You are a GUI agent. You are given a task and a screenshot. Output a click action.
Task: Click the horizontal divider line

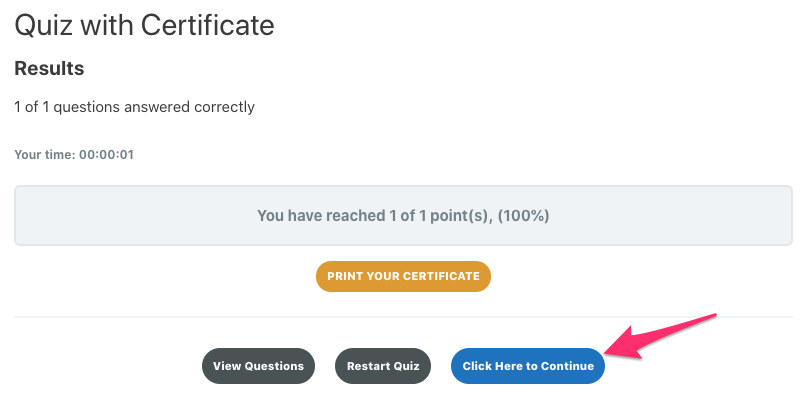coord(403,318)
